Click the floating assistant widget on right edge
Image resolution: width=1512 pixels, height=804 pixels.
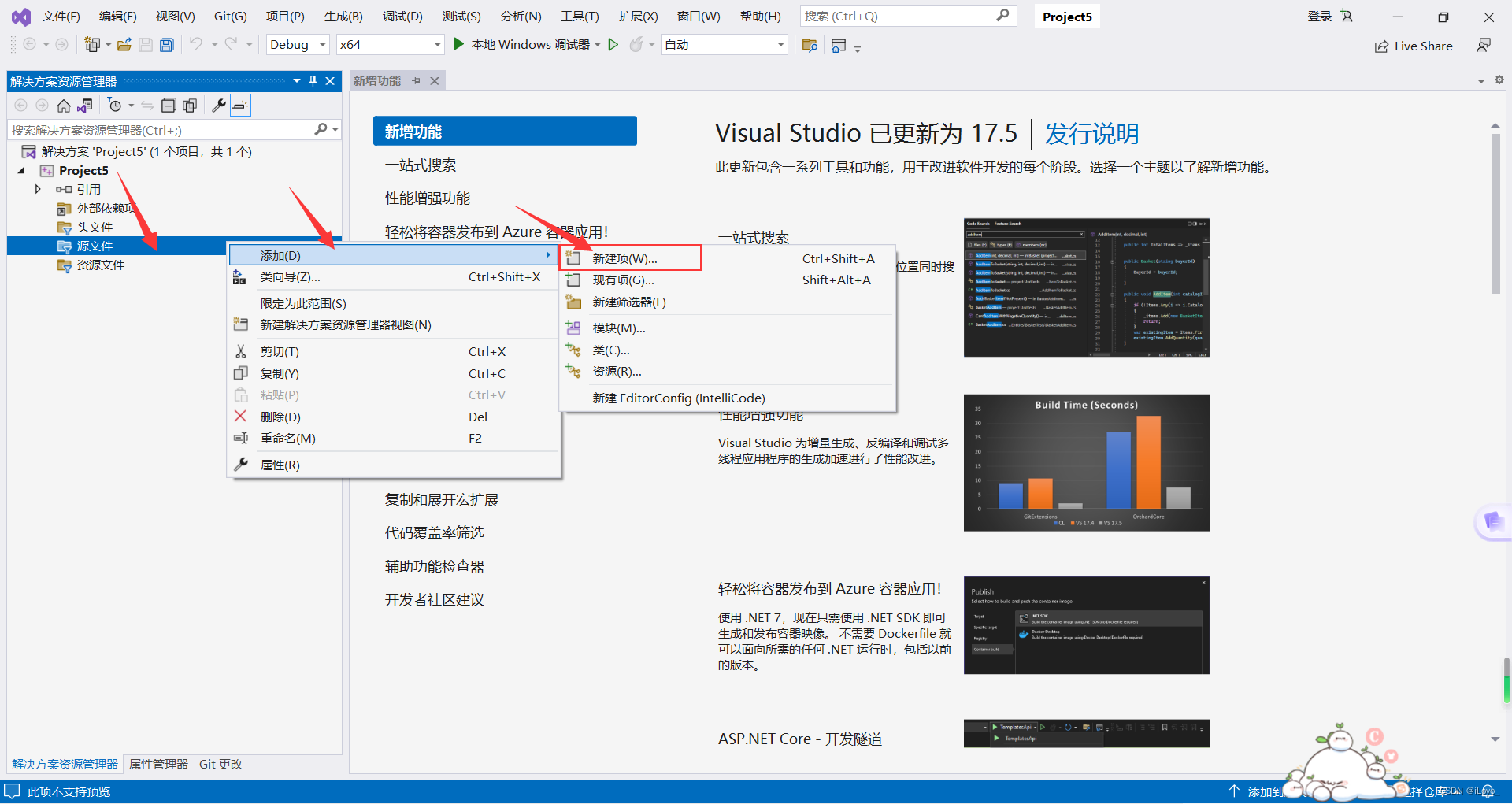(1493, 521)
